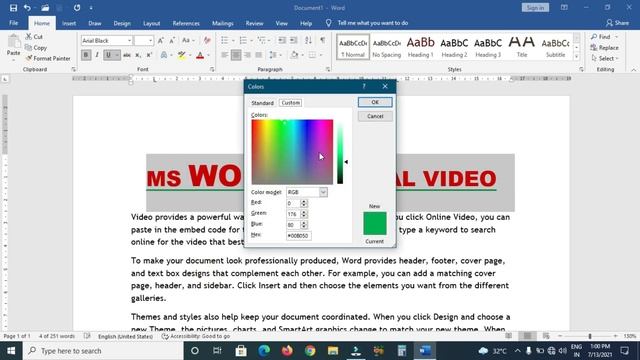This screenshot has height=360, width=640.
Task: Toggle subscript formatting
Action: (138, 55)
